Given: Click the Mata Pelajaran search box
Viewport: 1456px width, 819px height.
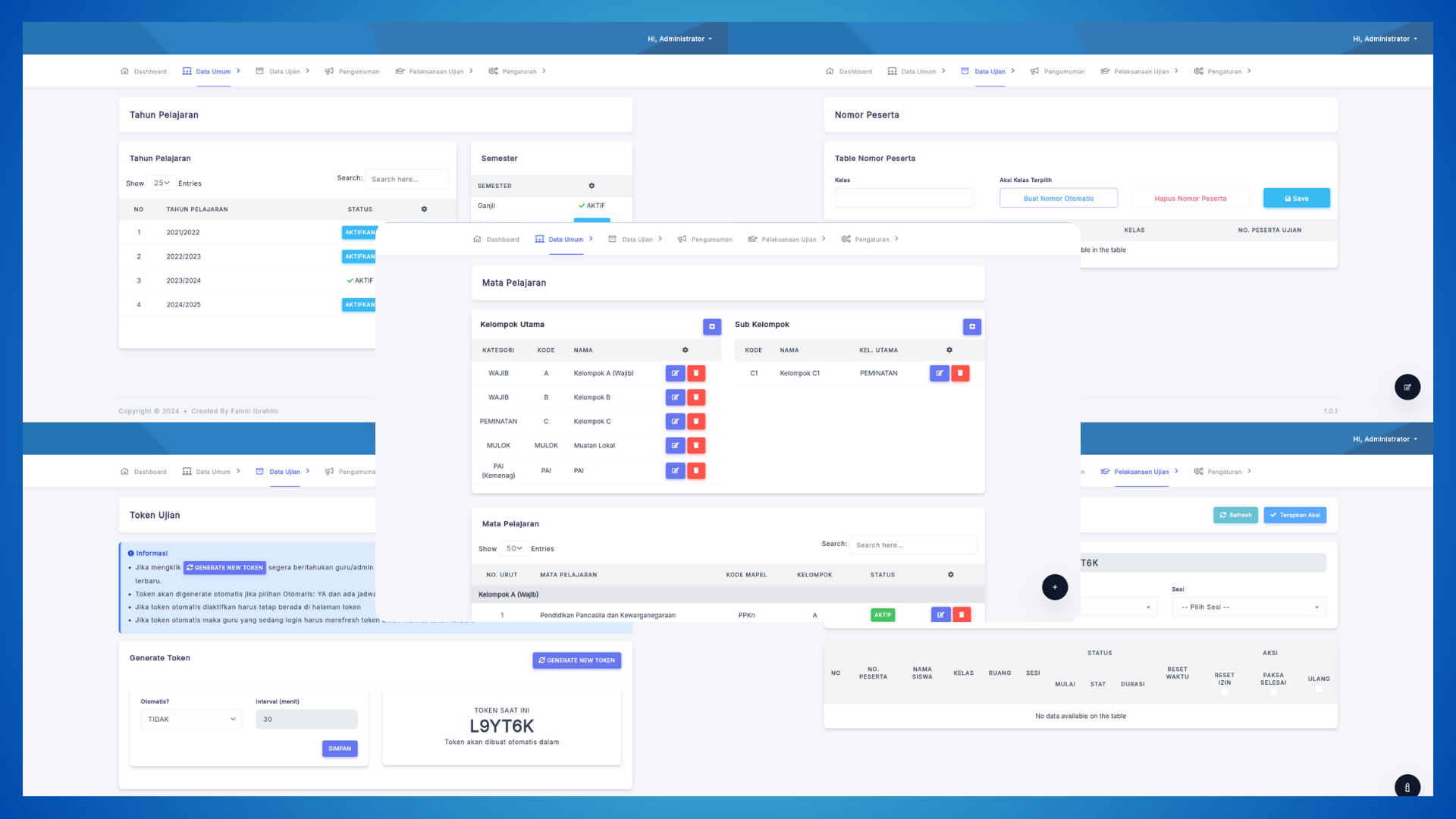Looking at the screenshot, I should click(x=912, y=545).
